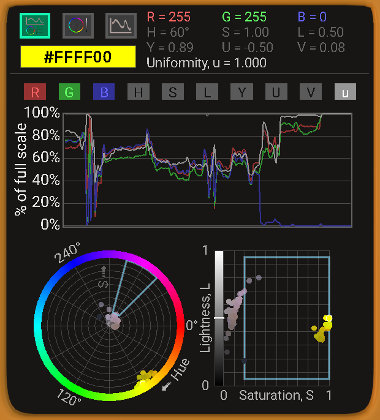Enable the S saturation channel button

pyautogui.click(x=173, y=92)
